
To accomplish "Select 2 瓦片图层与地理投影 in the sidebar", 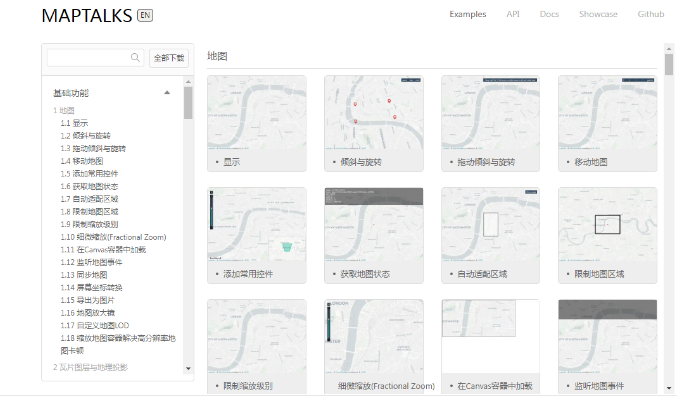I will 90,367.
